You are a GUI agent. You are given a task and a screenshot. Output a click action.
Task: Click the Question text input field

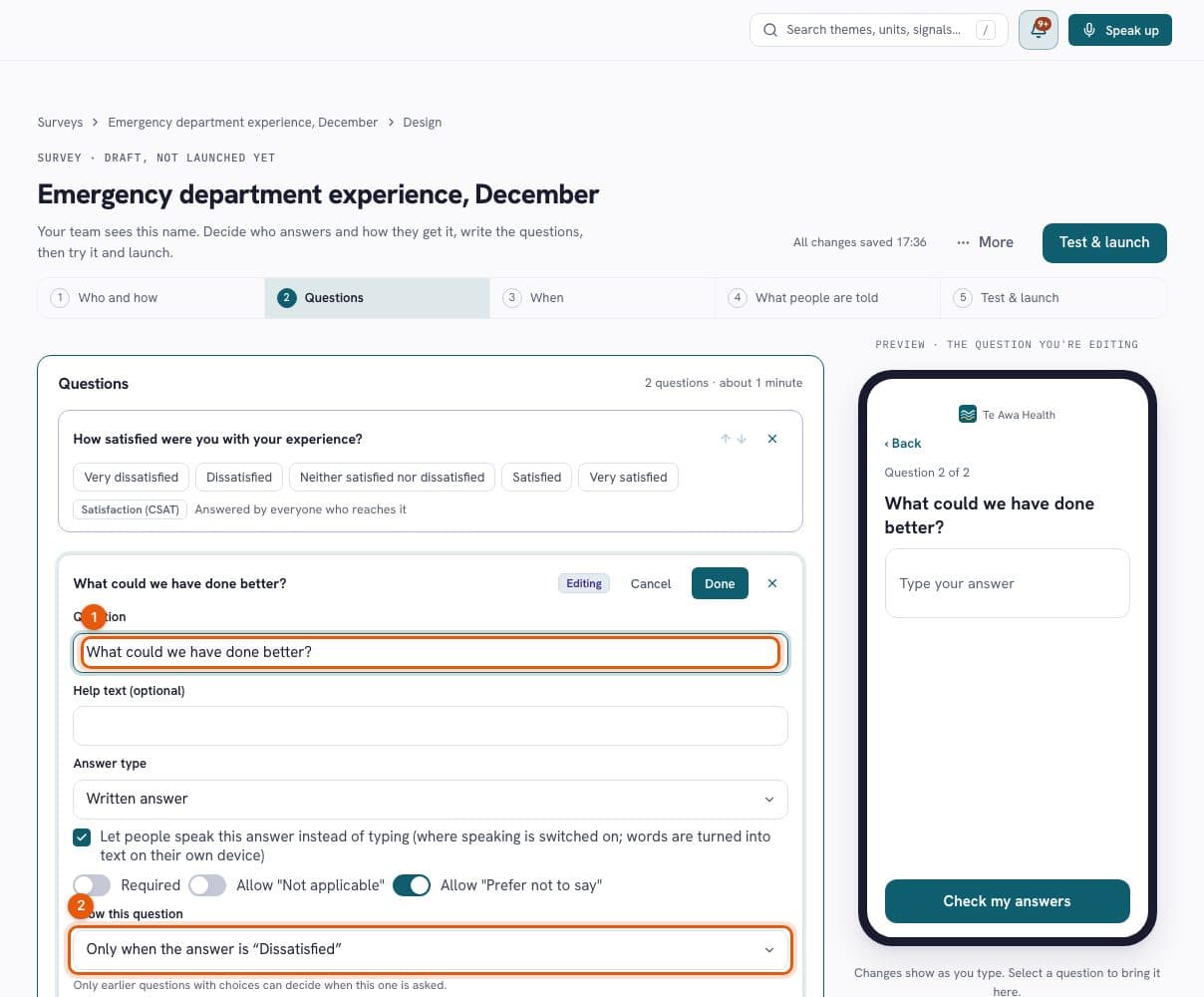tap(431, 652)
